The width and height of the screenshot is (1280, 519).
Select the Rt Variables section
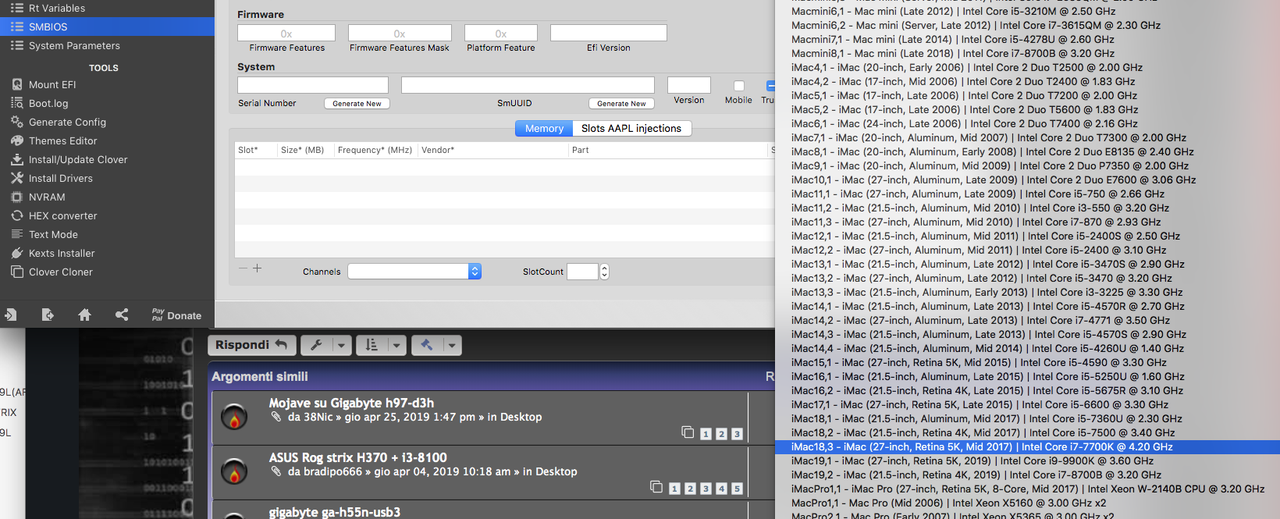pos(107,8)
